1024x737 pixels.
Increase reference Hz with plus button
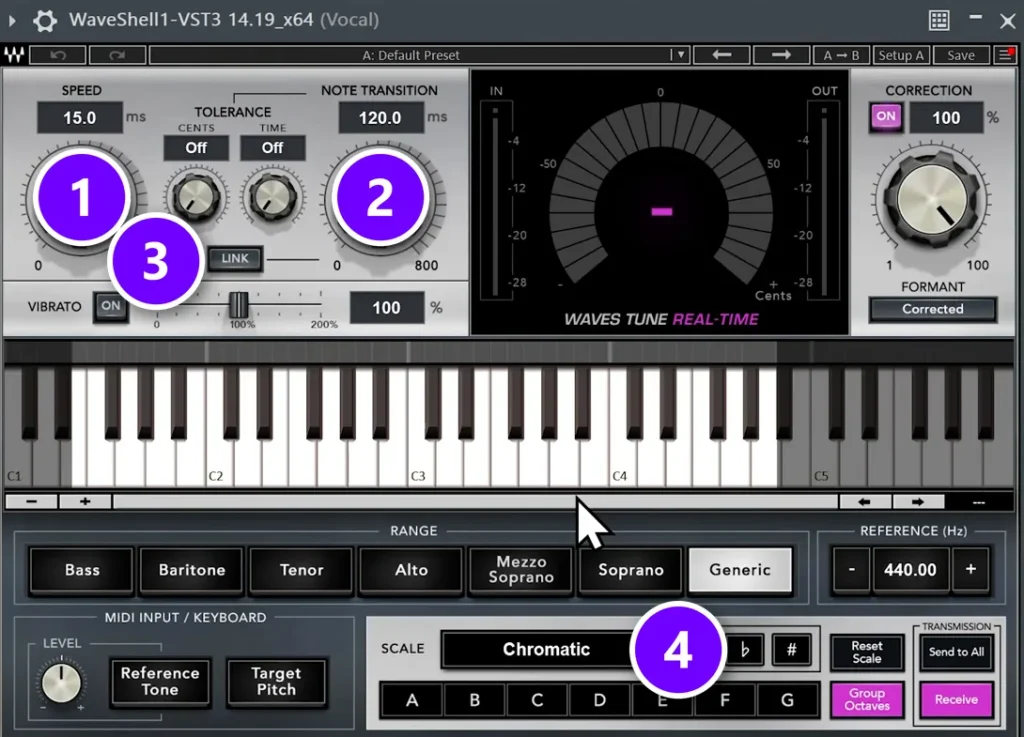click(970, 570)
